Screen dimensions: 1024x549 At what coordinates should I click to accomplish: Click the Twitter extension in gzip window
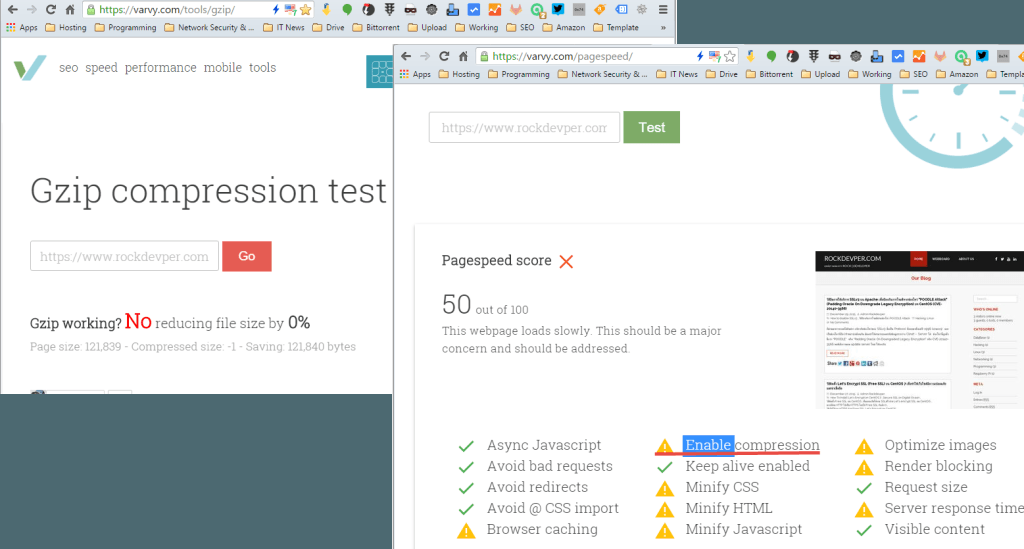click(x=558, y=9)
